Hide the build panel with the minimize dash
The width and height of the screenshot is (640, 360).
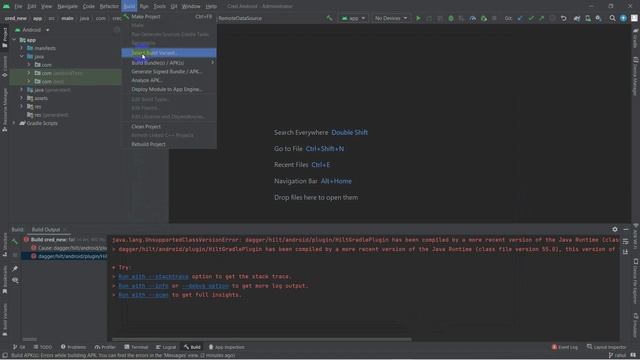(626, 229)
